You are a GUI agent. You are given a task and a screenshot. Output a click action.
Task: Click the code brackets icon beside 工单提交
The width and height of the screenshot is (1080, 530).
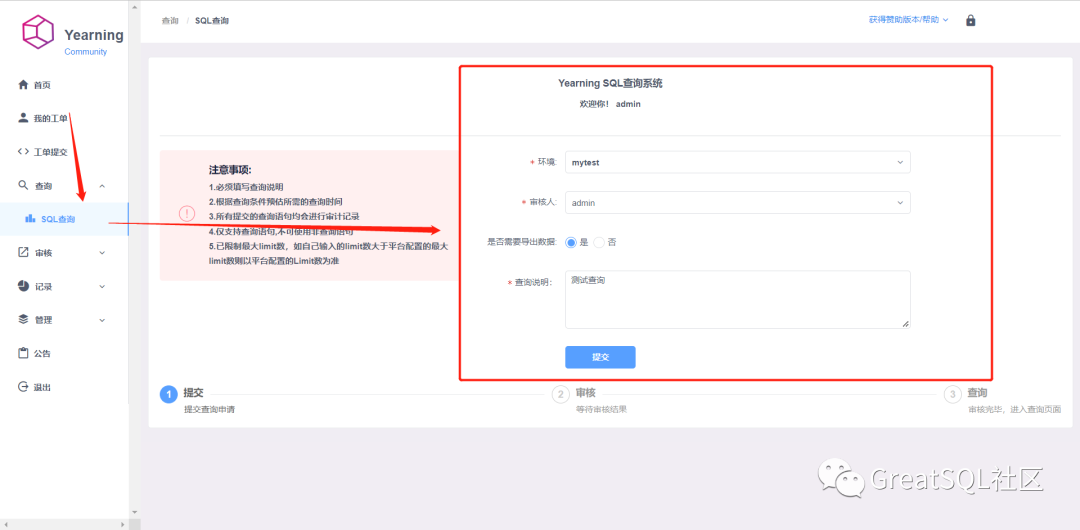tap(23, 152)
